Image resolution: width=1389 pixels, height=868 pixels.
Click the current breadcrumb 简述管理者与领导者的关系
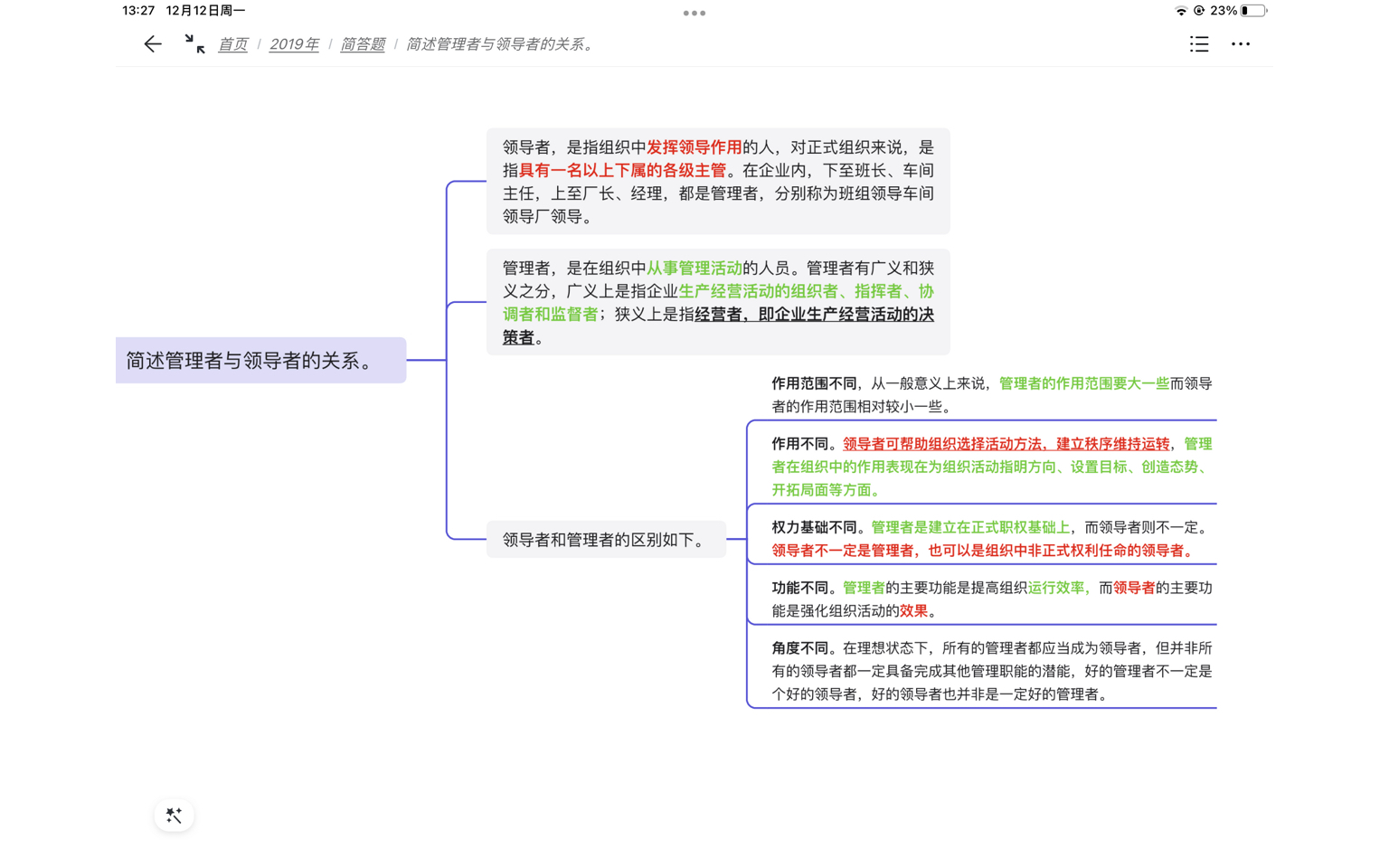pos(500,44)
